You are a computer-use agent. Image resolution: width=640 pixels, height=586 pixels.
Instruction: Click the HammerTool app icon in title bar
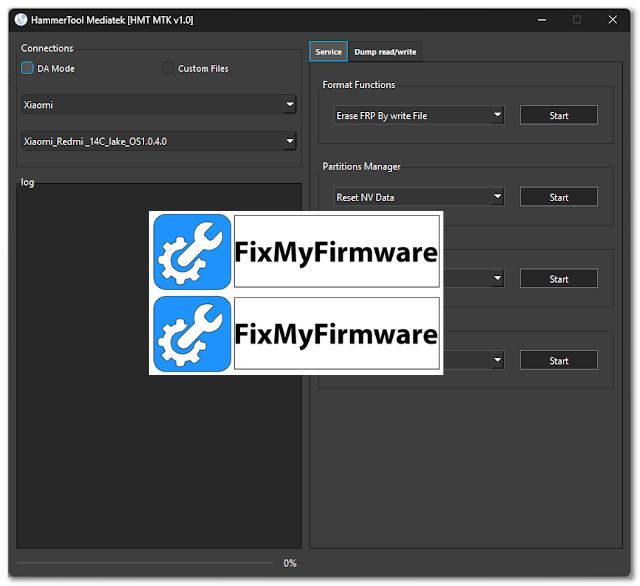tap(20, 19)
